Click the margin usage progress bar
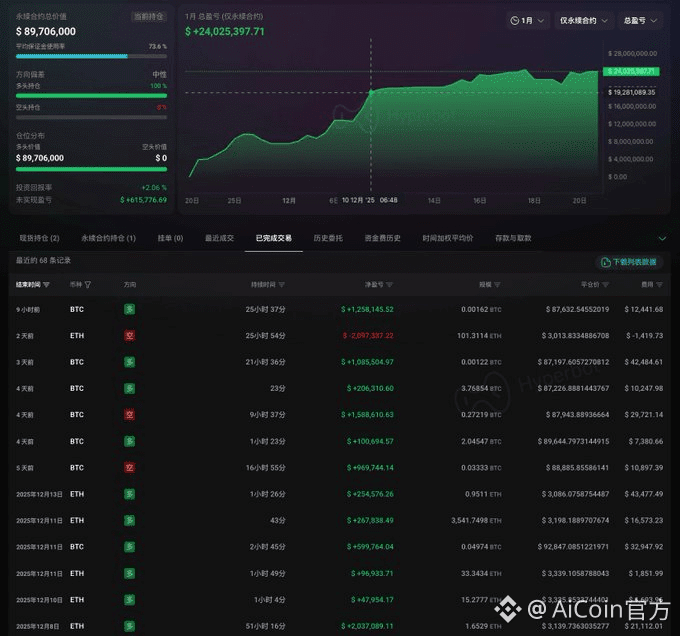Screen dimensions: 680x636 tap(91, 56)
